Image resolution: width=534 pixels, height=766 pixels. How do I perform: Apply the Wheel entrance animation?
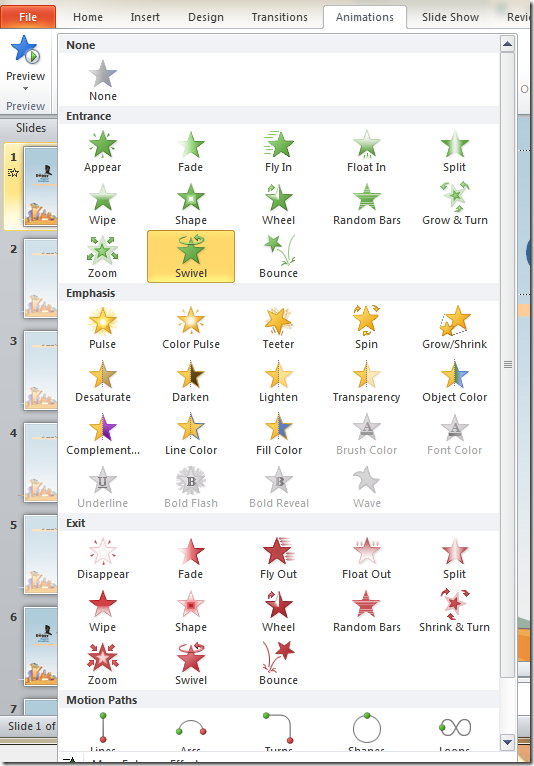(x=278, y=204)
